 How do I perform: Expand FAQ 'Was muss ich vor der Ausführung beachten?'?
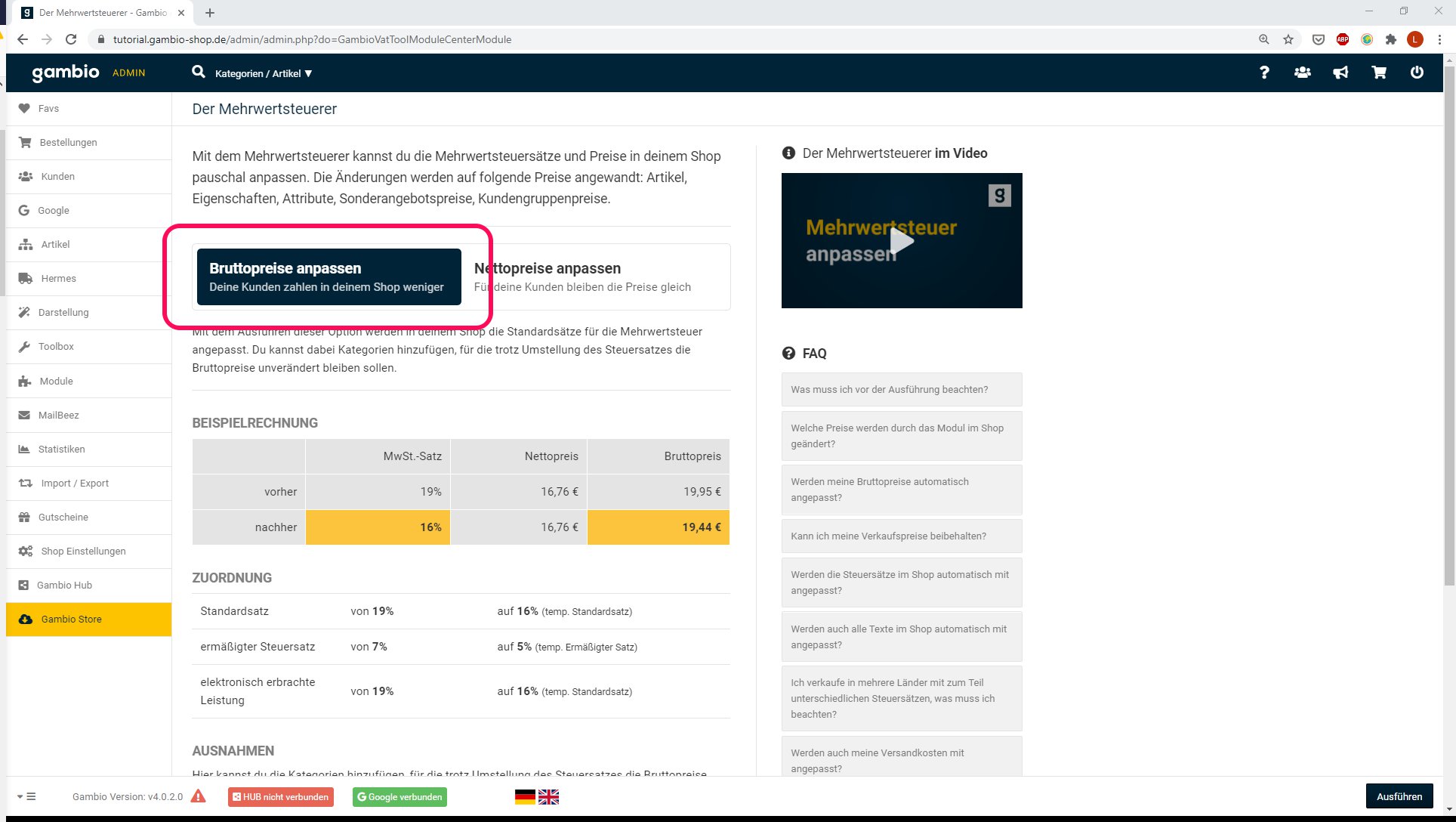tap(901, 390)
